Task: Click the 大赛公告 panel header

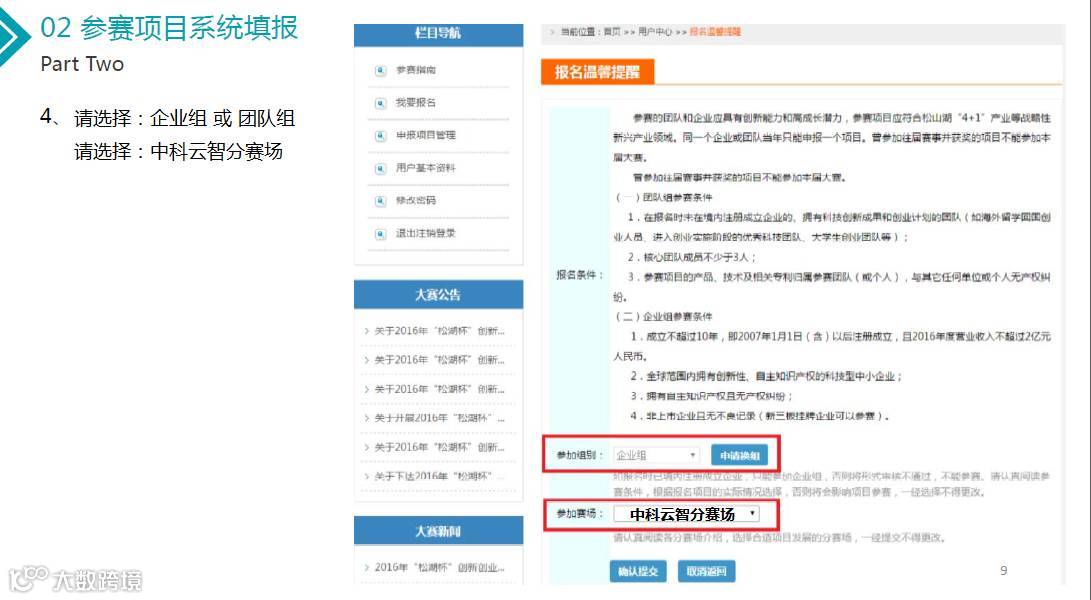Action: 438,294
